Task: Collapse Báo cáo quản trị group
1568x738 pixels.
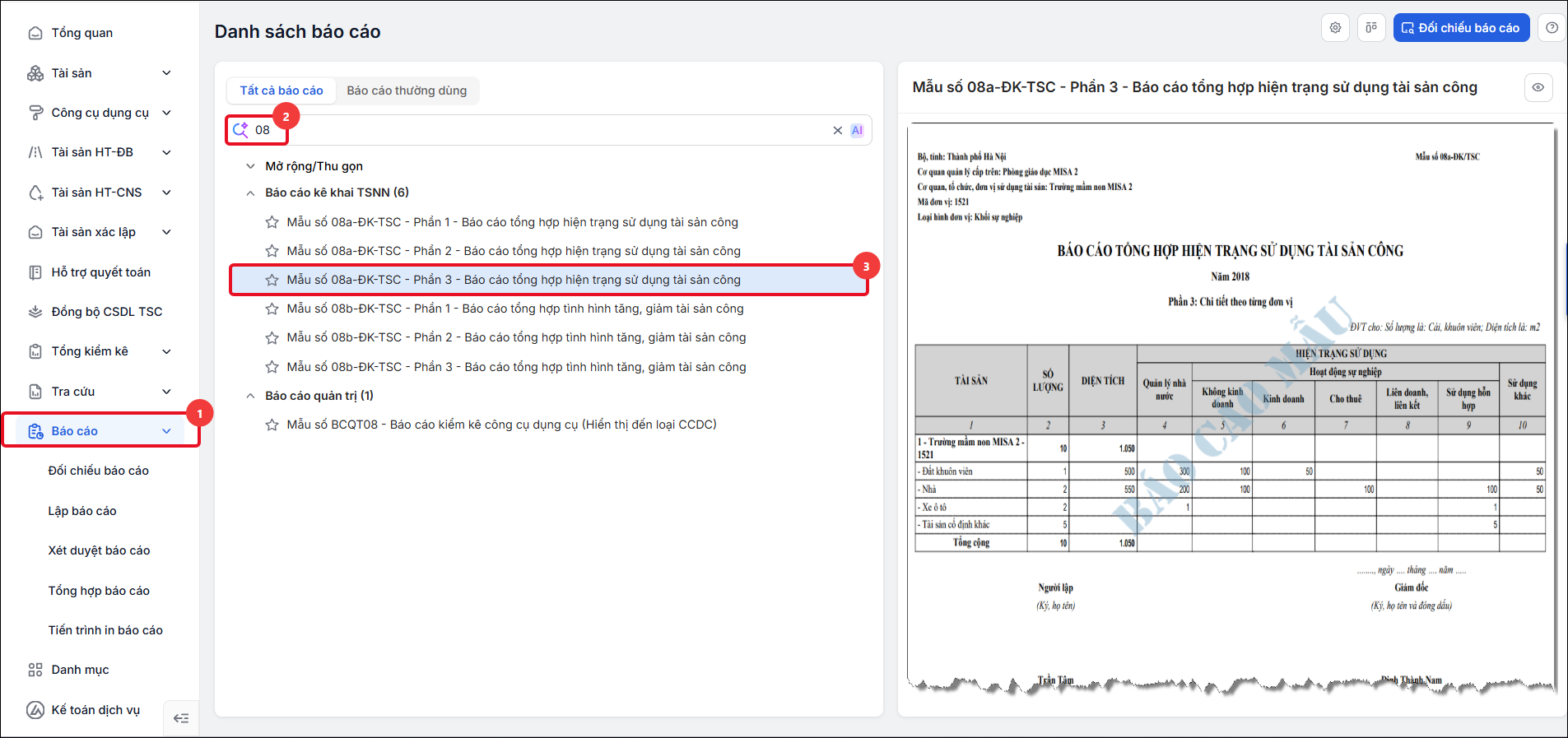Action: point(250,396)
